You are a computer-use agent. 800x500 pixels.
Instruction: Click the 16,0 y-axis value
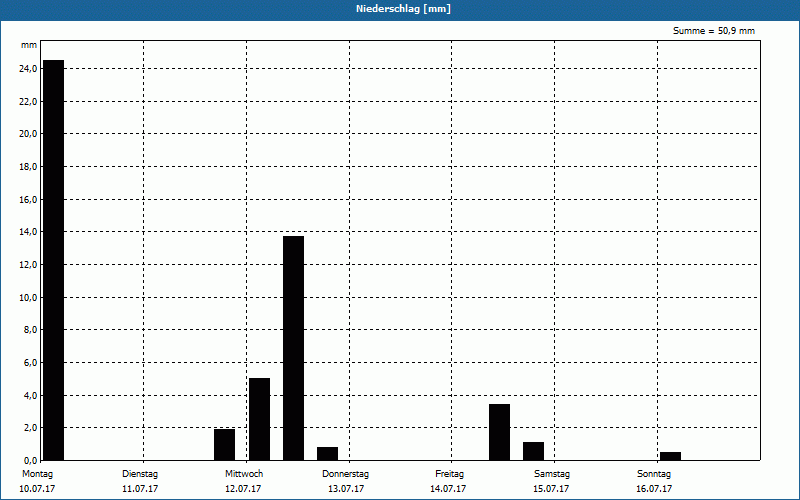tap(28, 199)
